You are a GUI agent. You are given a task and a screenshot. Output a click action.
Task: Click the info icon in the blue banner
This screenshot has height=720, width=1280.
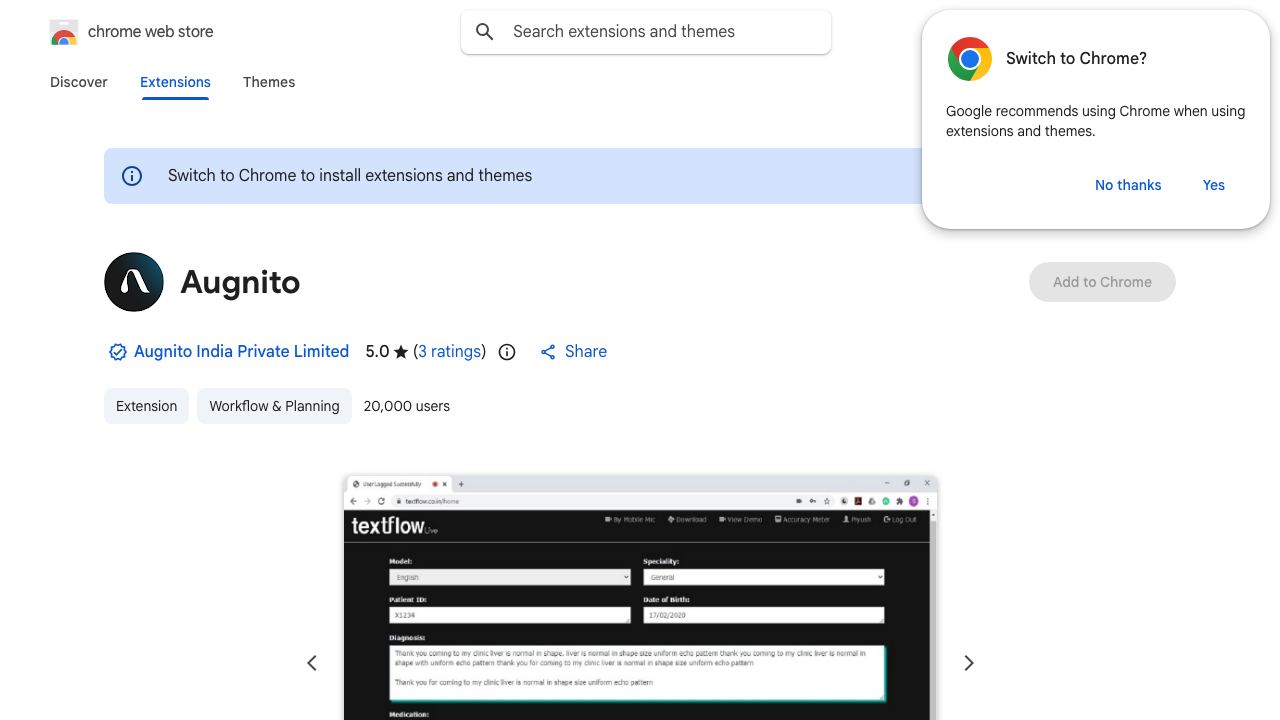click(x=132, y=176)
